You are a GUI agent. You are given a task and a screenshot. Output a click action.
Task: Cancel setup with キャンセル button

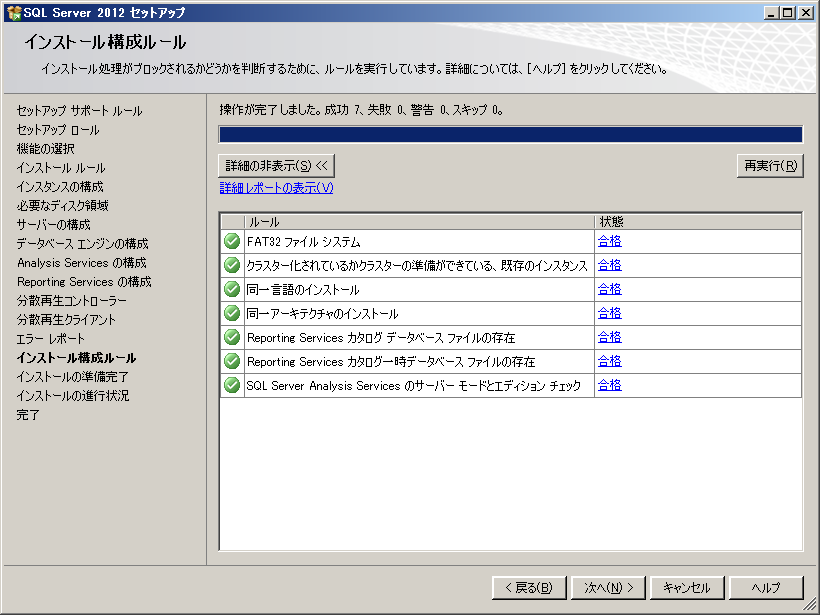(x=687, y=588)
